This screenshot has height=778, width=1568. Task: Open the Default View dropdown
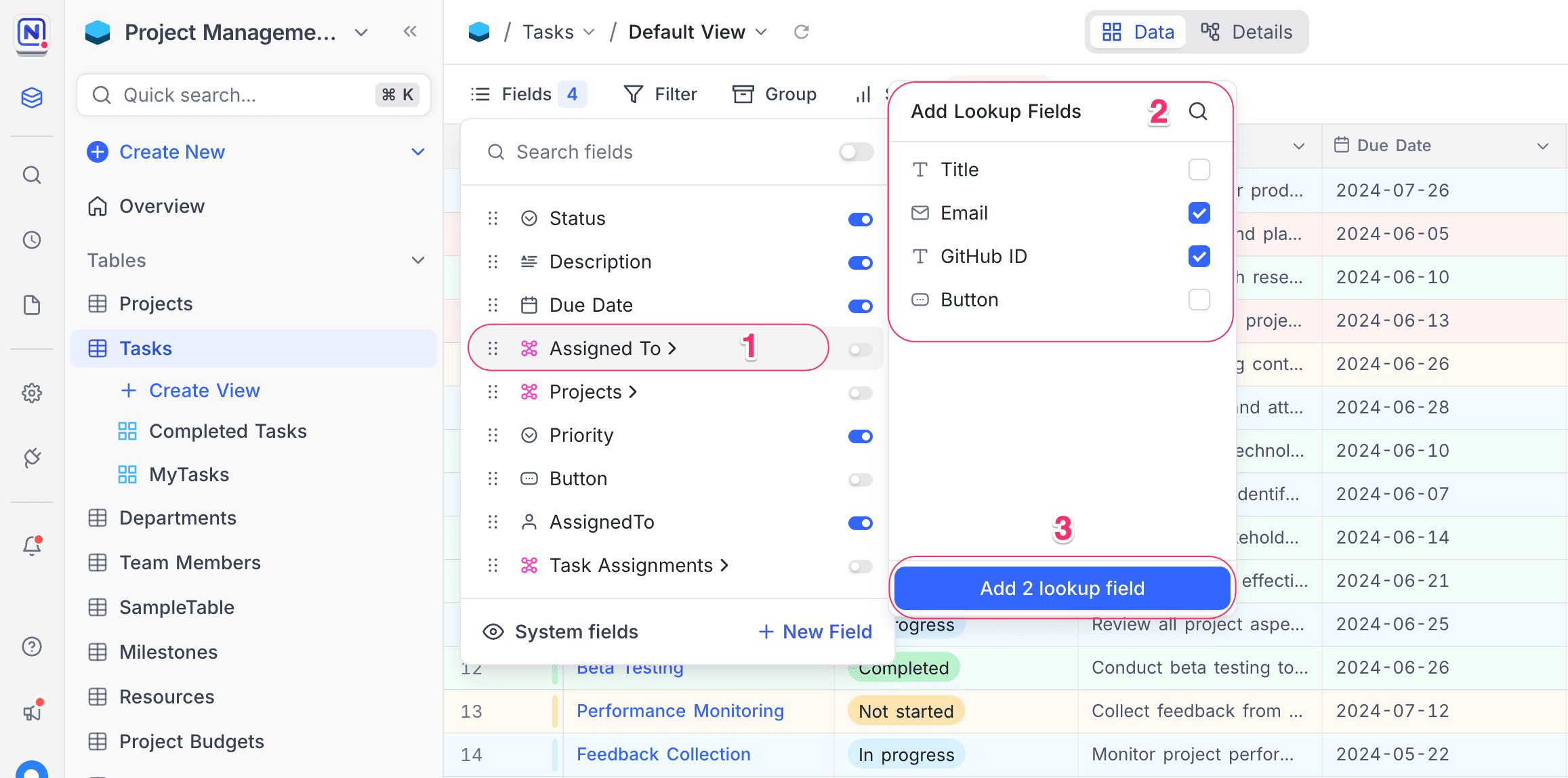tap(760, 31)
